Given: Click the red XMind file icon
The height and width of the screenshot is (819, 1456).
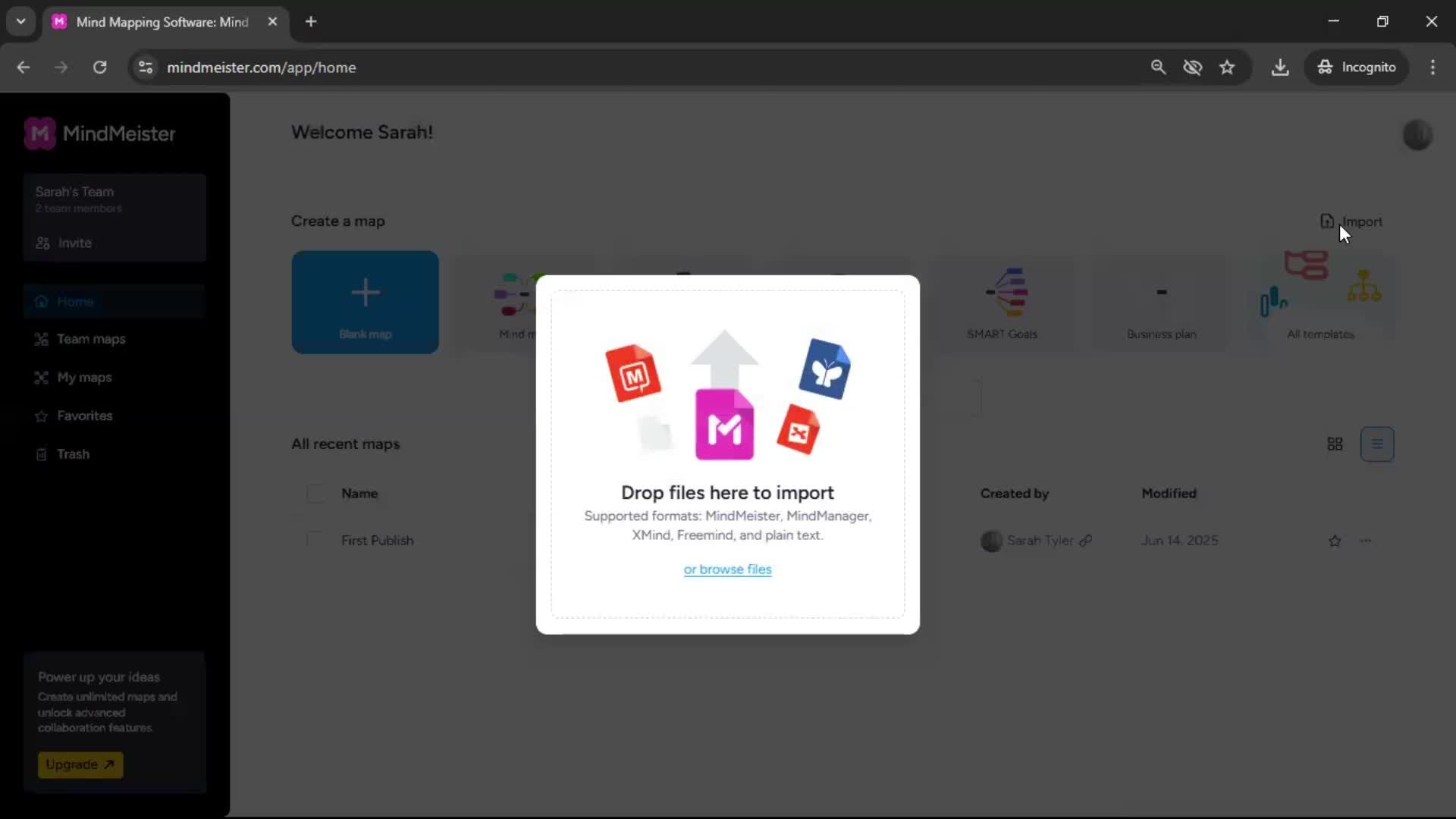Looking at the screenshot, I should 799,429.
